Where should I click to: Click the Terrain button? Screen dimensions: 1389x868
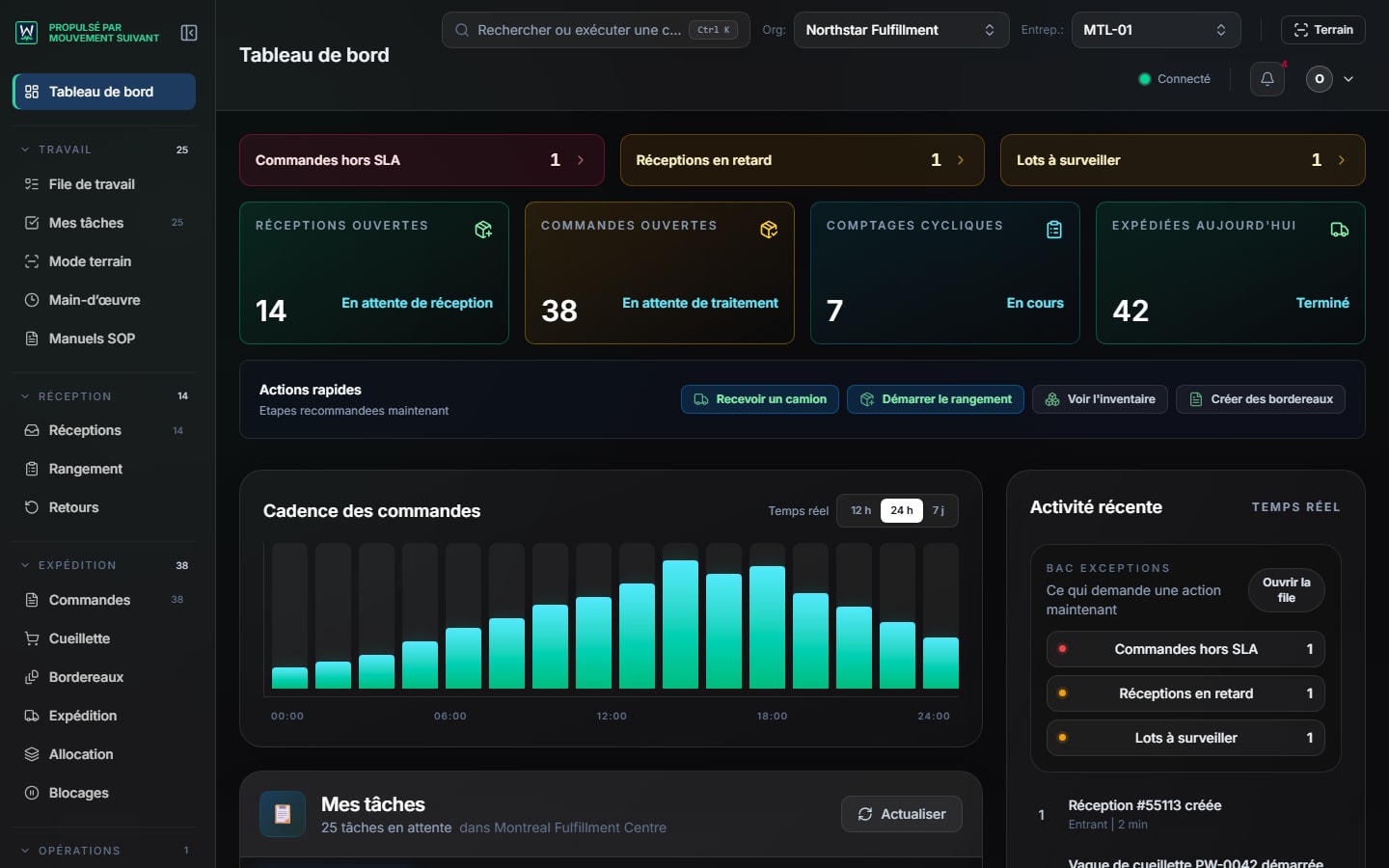point(1323,30)
